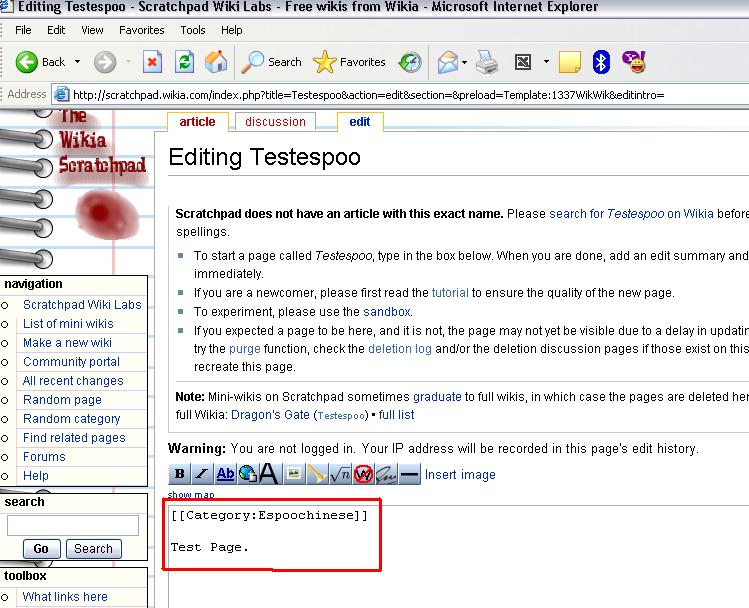This screenshot has height=608, width=749.
Task: Open the Tools menu
Action: (x=193, y=30)
